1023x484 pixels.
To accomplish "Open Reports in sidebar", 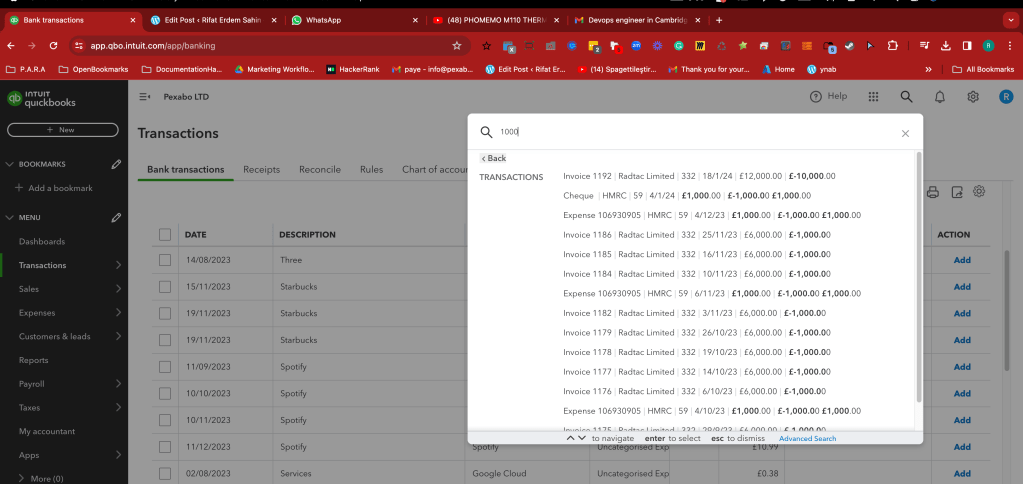I will tap(34, 360).
